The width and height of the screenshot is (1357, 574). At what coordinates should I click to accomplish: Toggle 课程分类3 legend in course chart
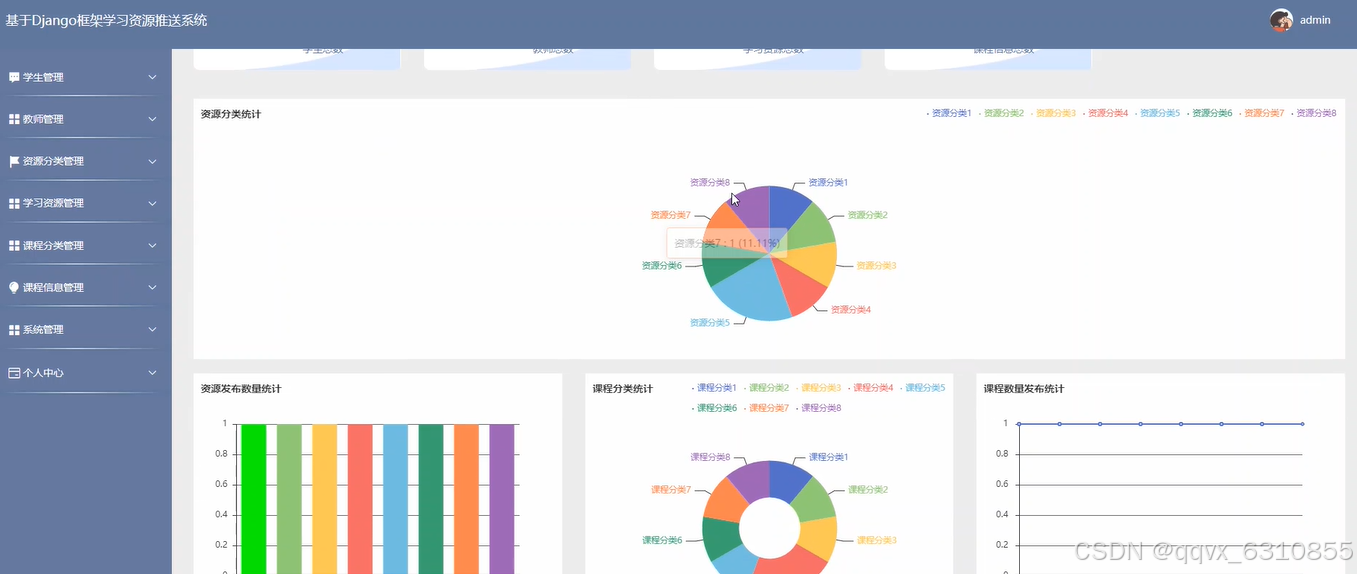coord(818,387)
